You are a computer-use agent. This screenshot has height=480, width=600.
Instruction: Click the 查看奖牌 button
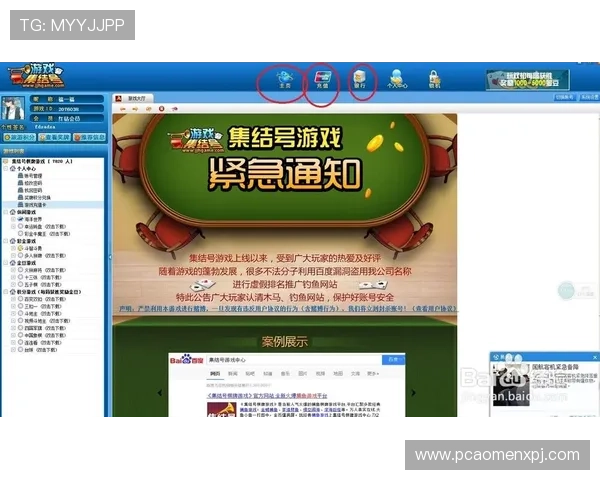coord(55,137)
